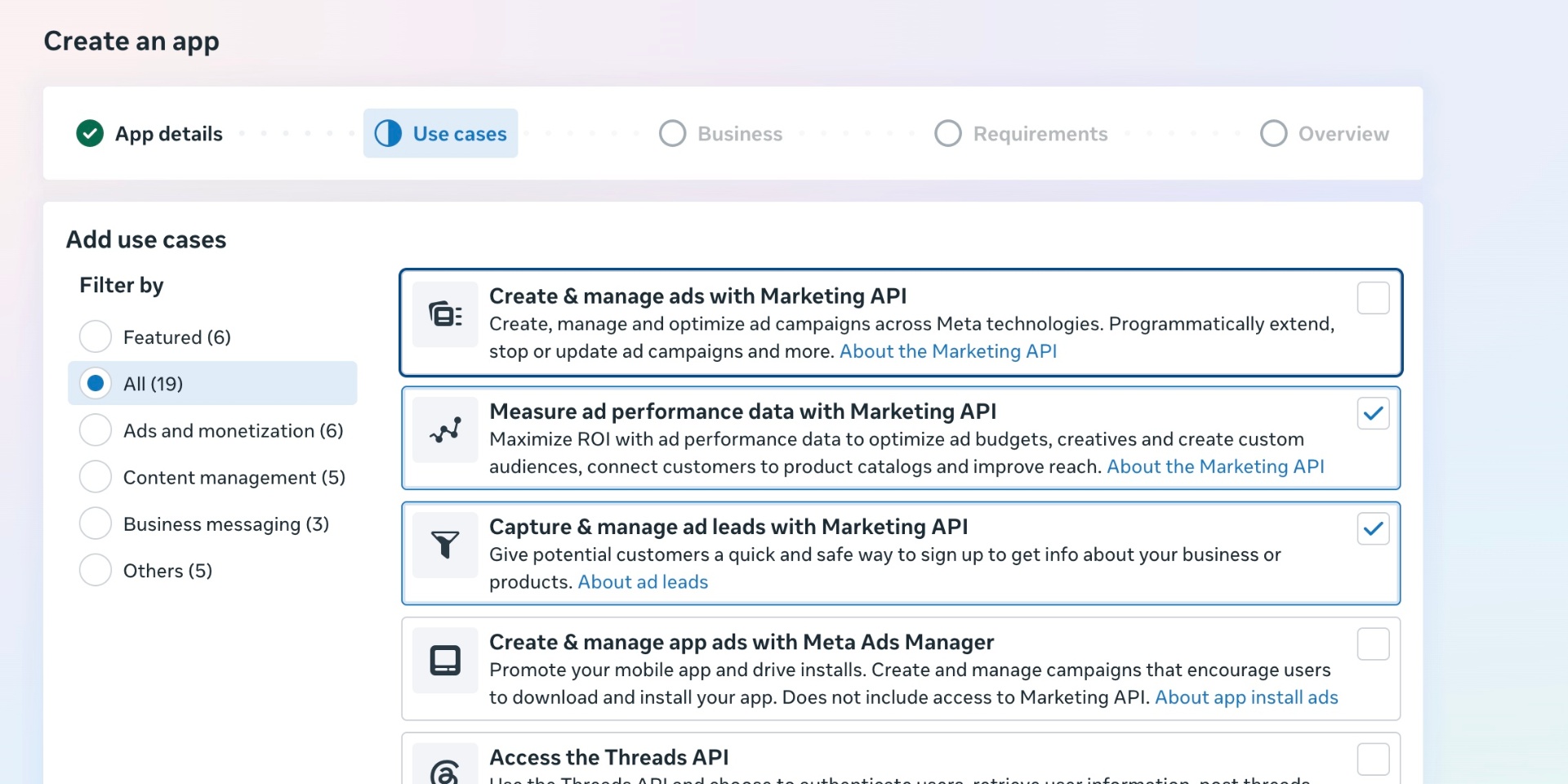Open the About ad leads link
This screenshot has height=784, width=1568.
(x=643, y=581)
